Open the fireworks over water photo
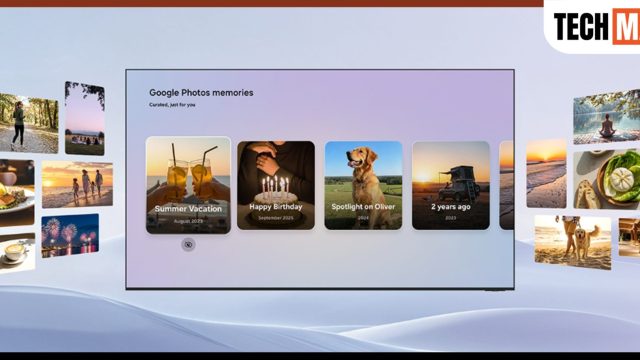Viewport: 640px width, 360px height. pyautogui.click(x=70, y=236)
